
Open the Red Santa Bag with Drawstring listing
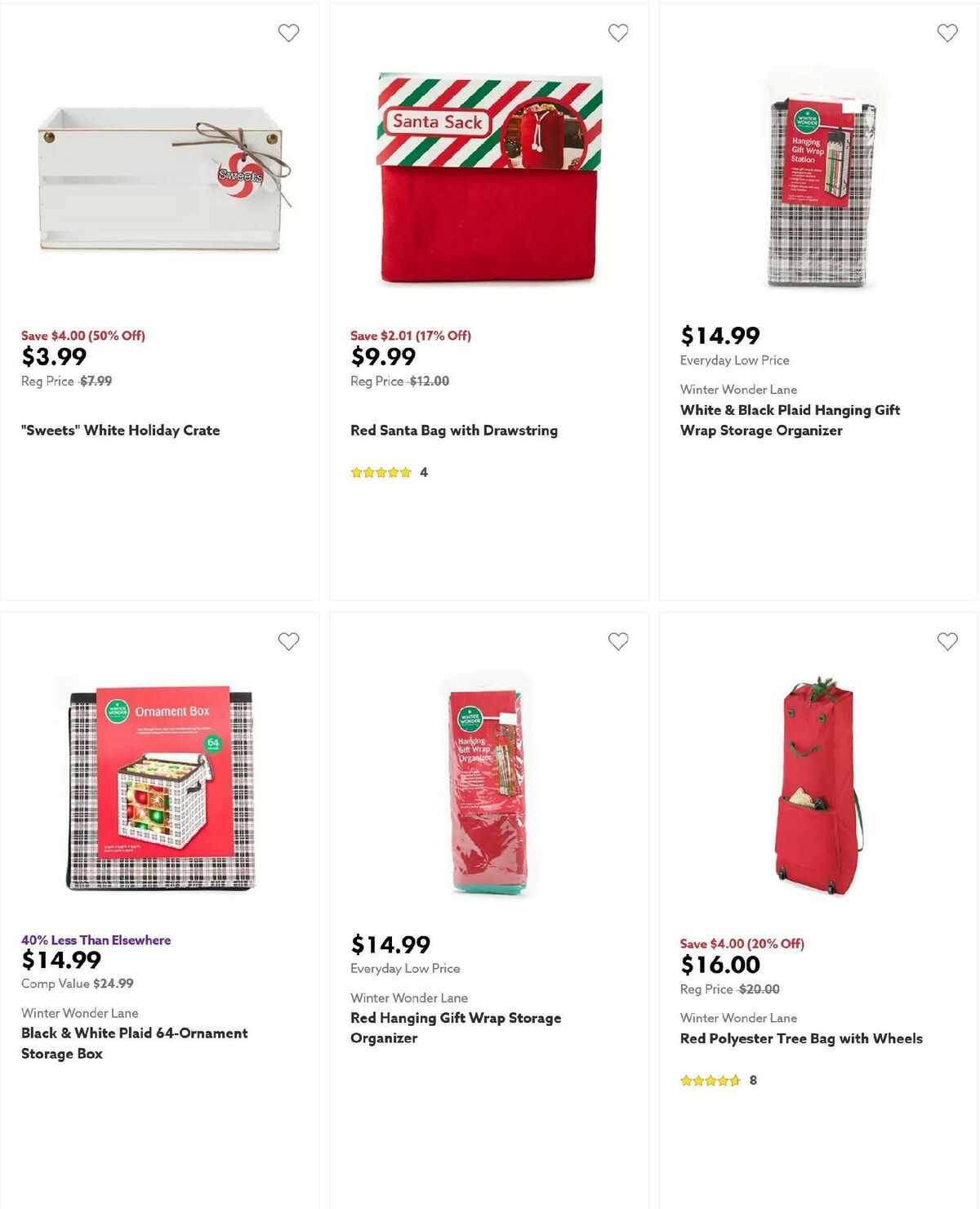point(453,430)
